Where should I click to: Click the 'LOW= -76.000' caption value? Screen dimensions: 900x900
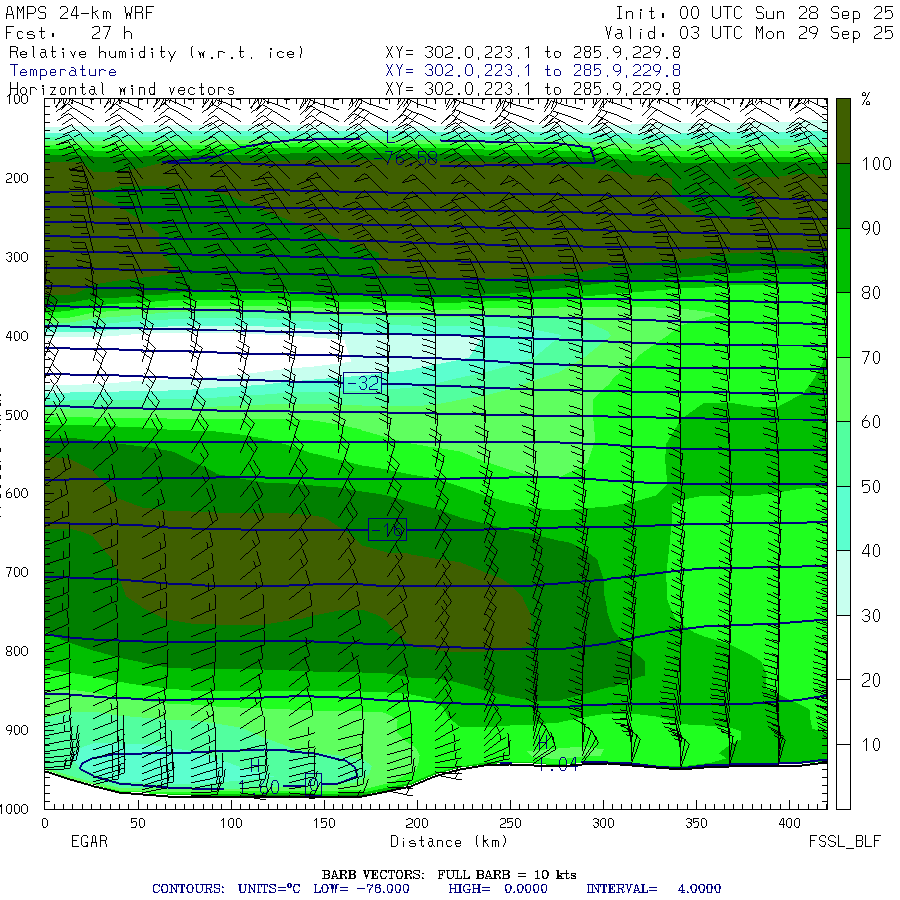[361, 889]
